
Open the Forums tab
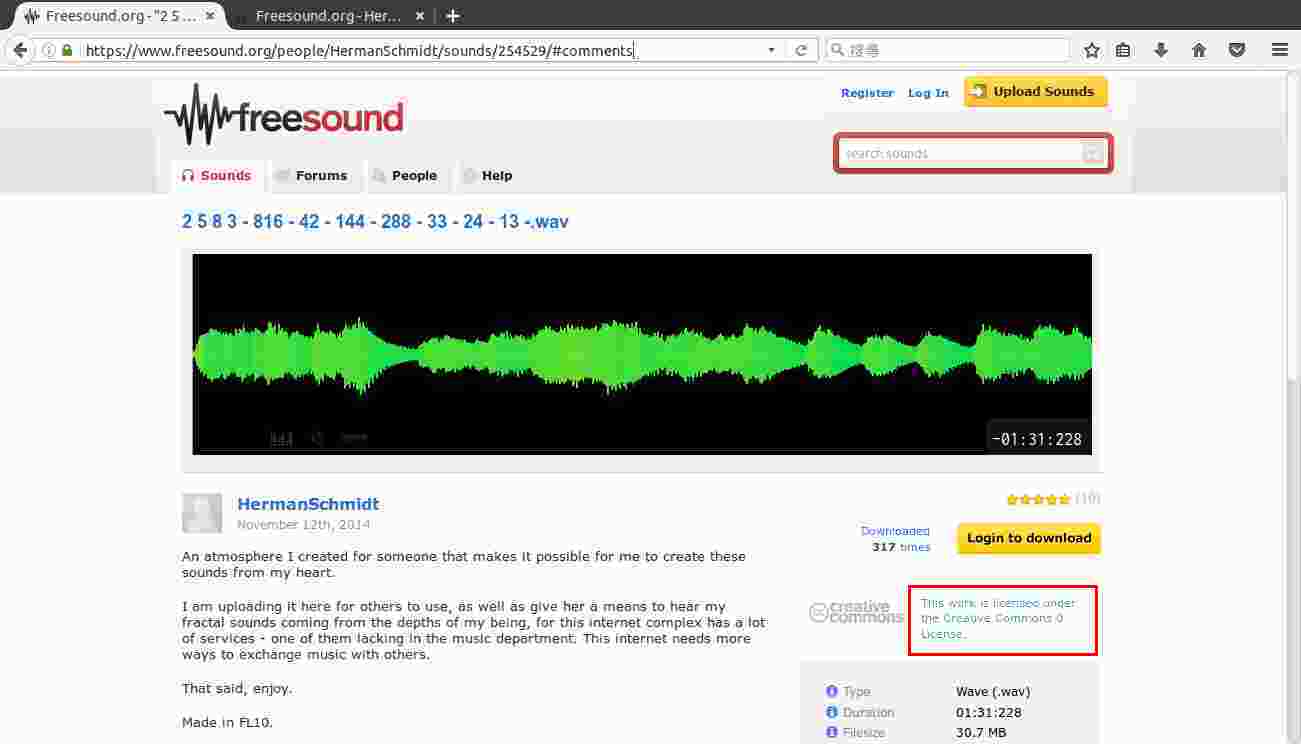tap(311, 176)
